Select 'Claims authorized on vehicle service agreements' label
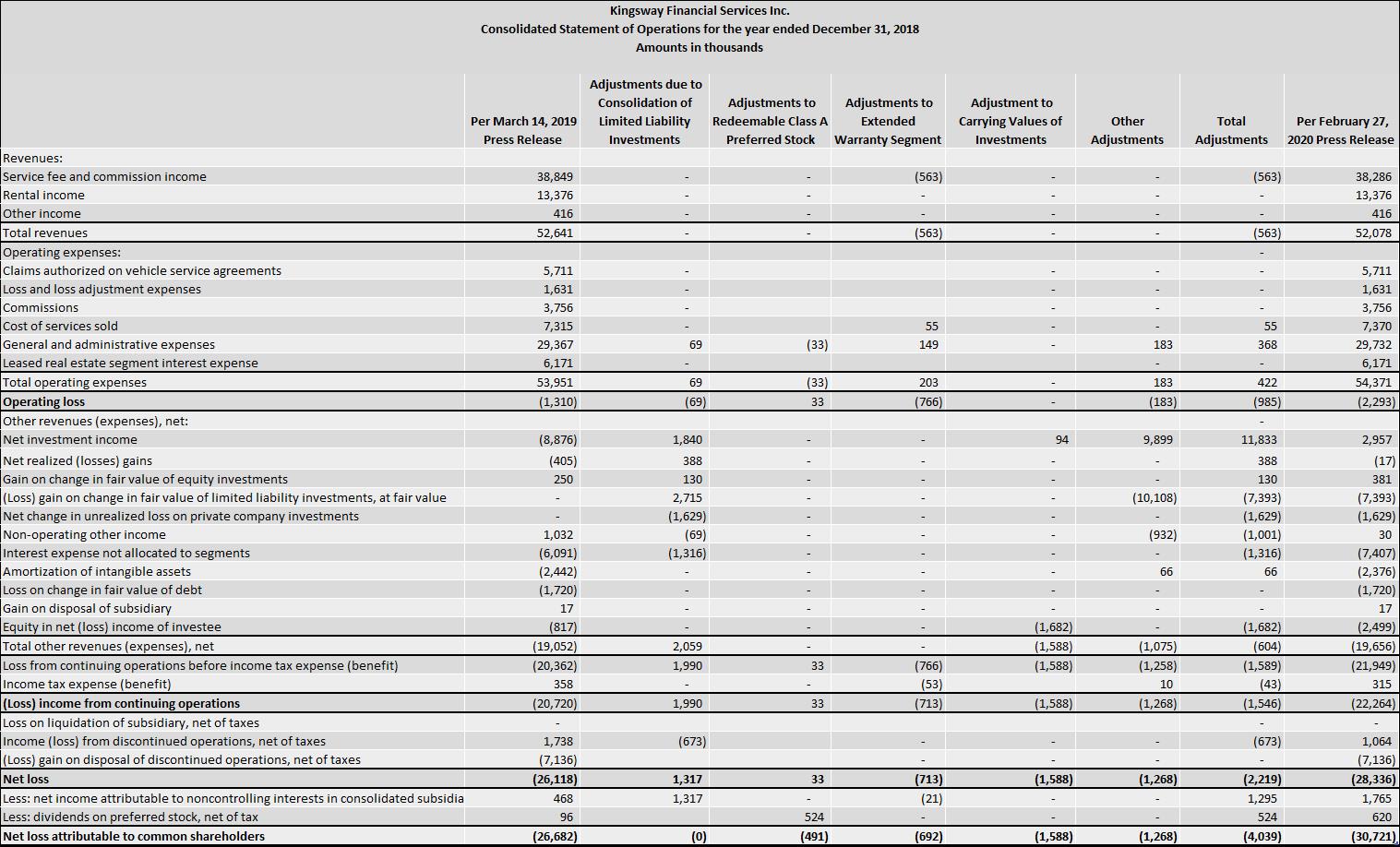The height and width of the screenshot is (847, 1400). 142,270
